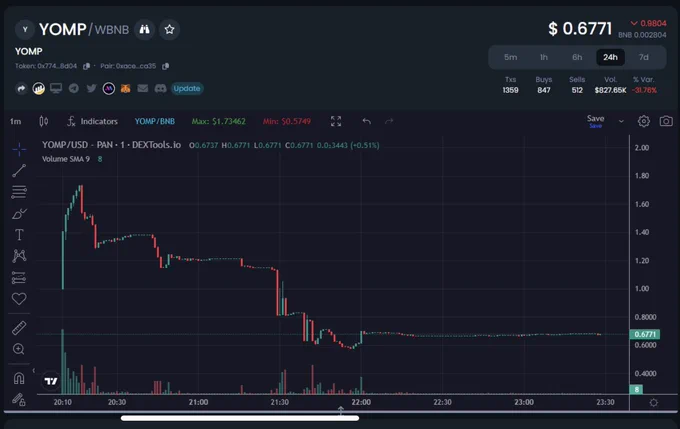Click the Max: $1.73462 text
The width and height of the screenshot is (680, 429).
click(x=219, y=121)
